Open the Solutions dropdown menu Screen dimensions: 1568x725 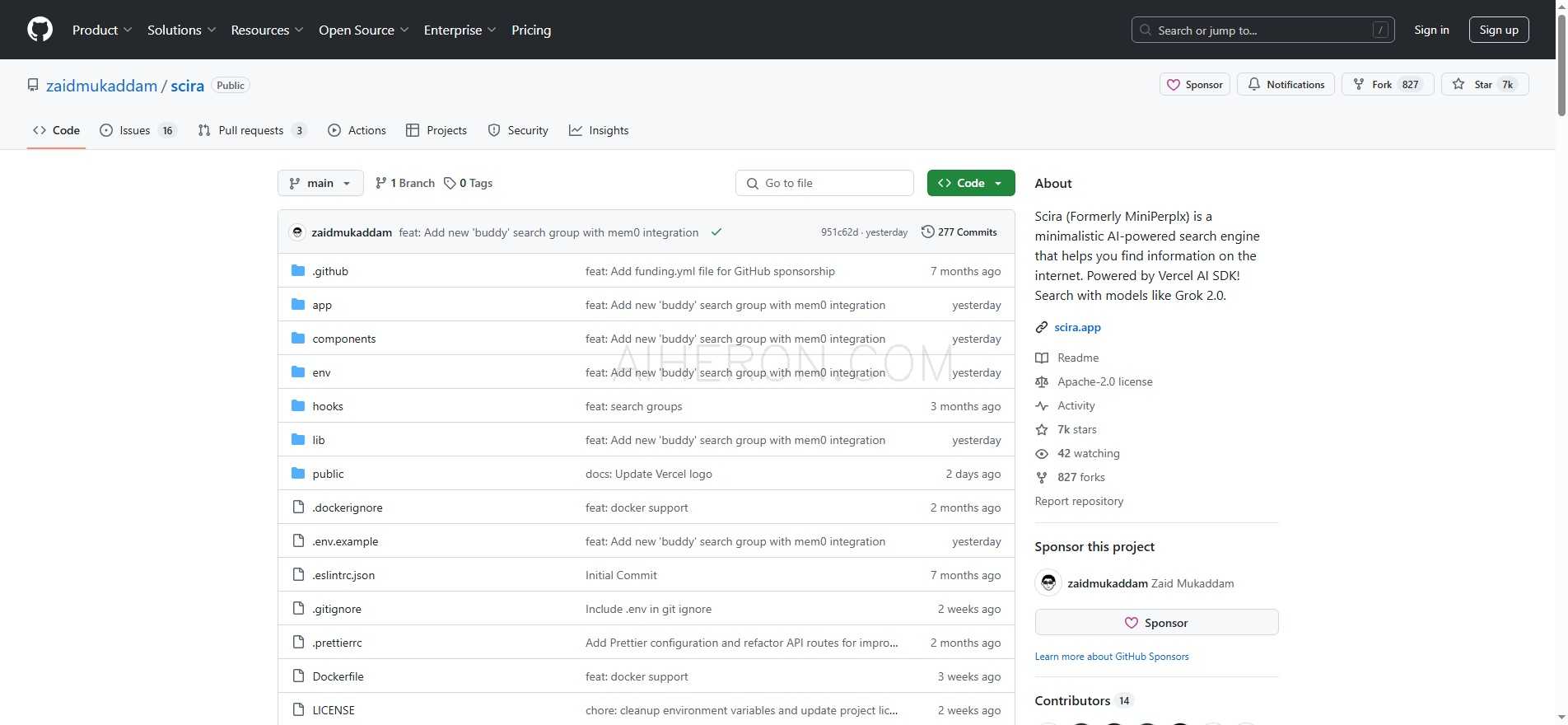[182, 30]
